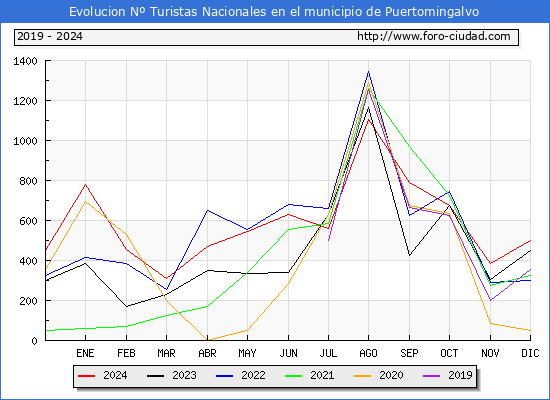
Task: Click the 2019 legend label
Action: point(460,375)
